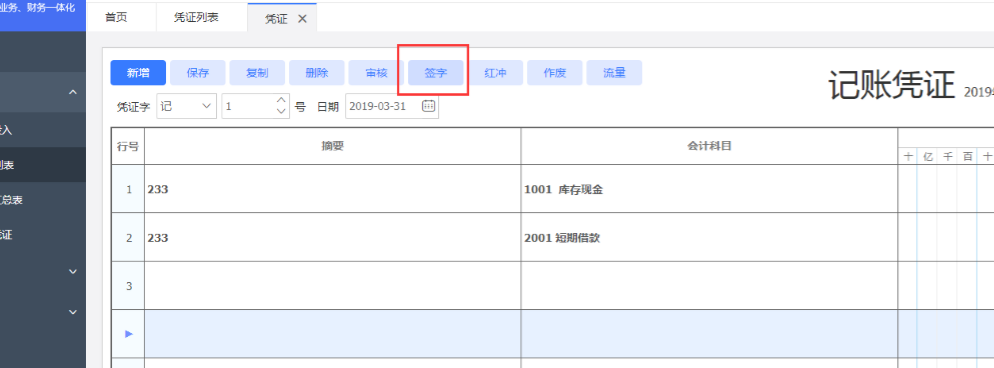Increase voucher number with up arrow
Viewport: 994px width, 368px height.
click(x=281, y=100)
